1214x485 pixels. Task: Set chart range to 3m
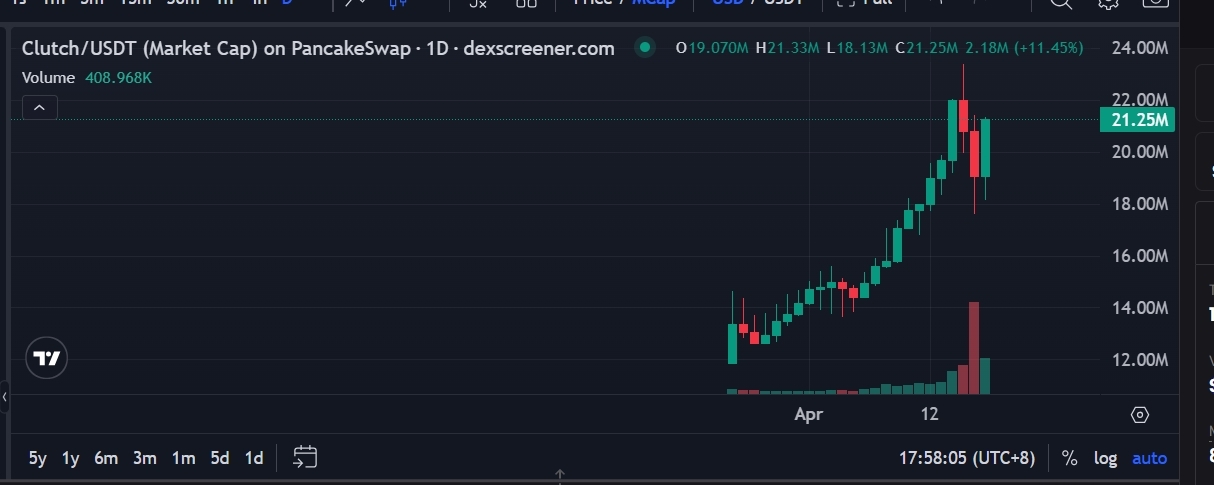[x=145, y=458]
